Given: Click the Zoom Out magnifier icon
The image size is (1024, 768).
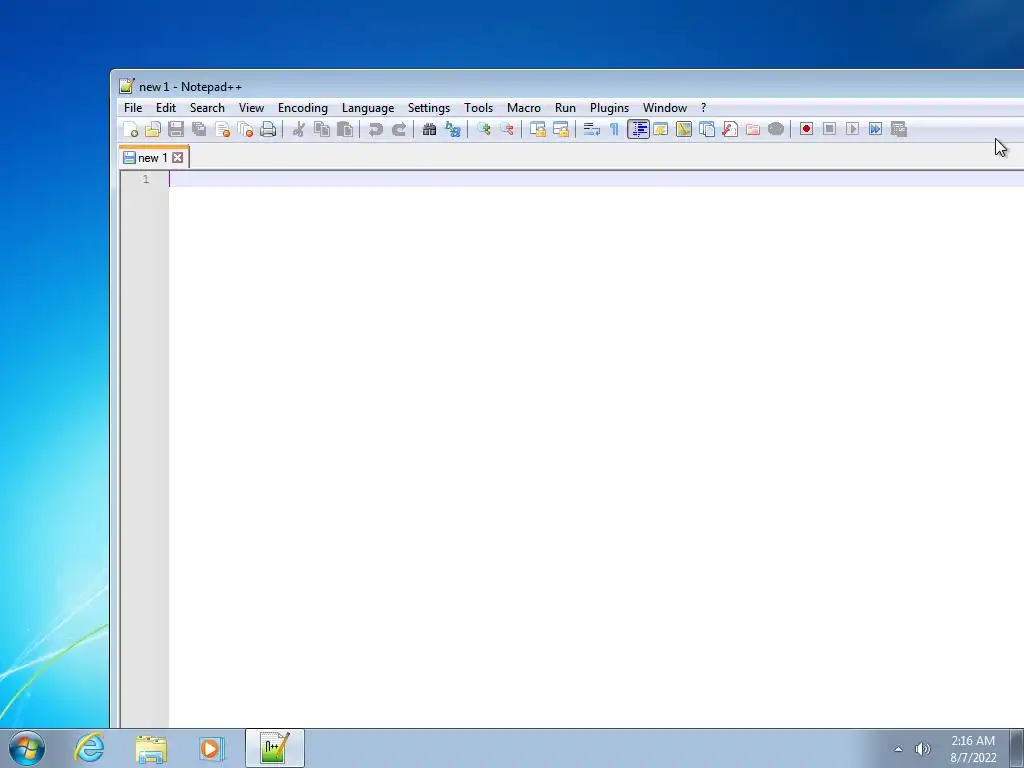Looking at the screenshot, I should (506, 129).
